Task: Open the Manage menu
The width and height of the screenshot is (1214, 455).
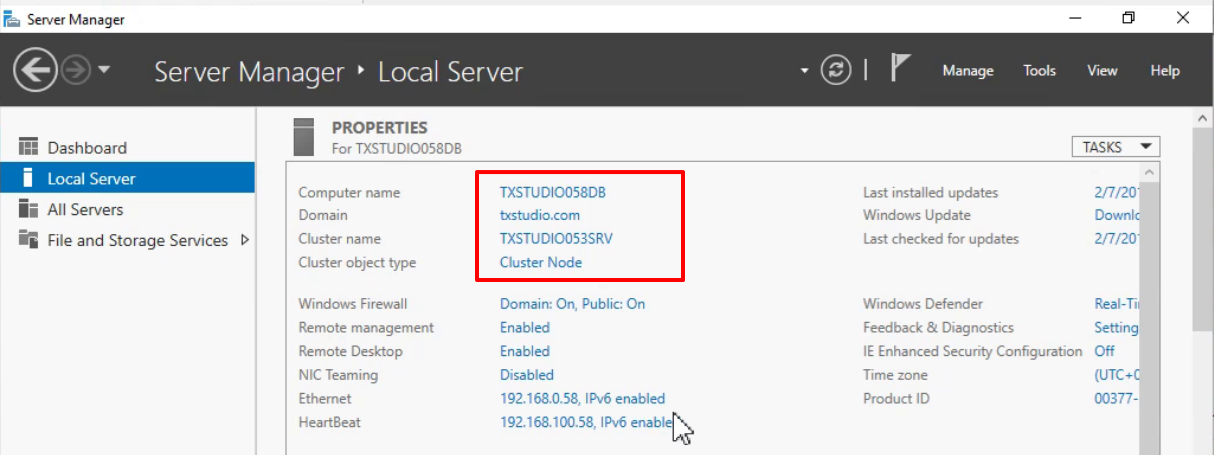Action: tap(968, 71)
